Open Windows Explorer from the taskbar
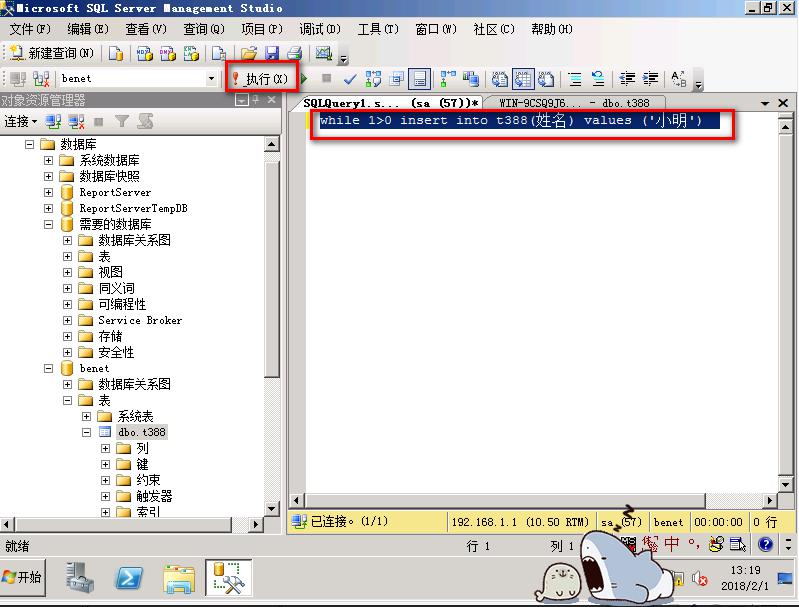This screenshot has height=607, width=799. pos(179,578)
